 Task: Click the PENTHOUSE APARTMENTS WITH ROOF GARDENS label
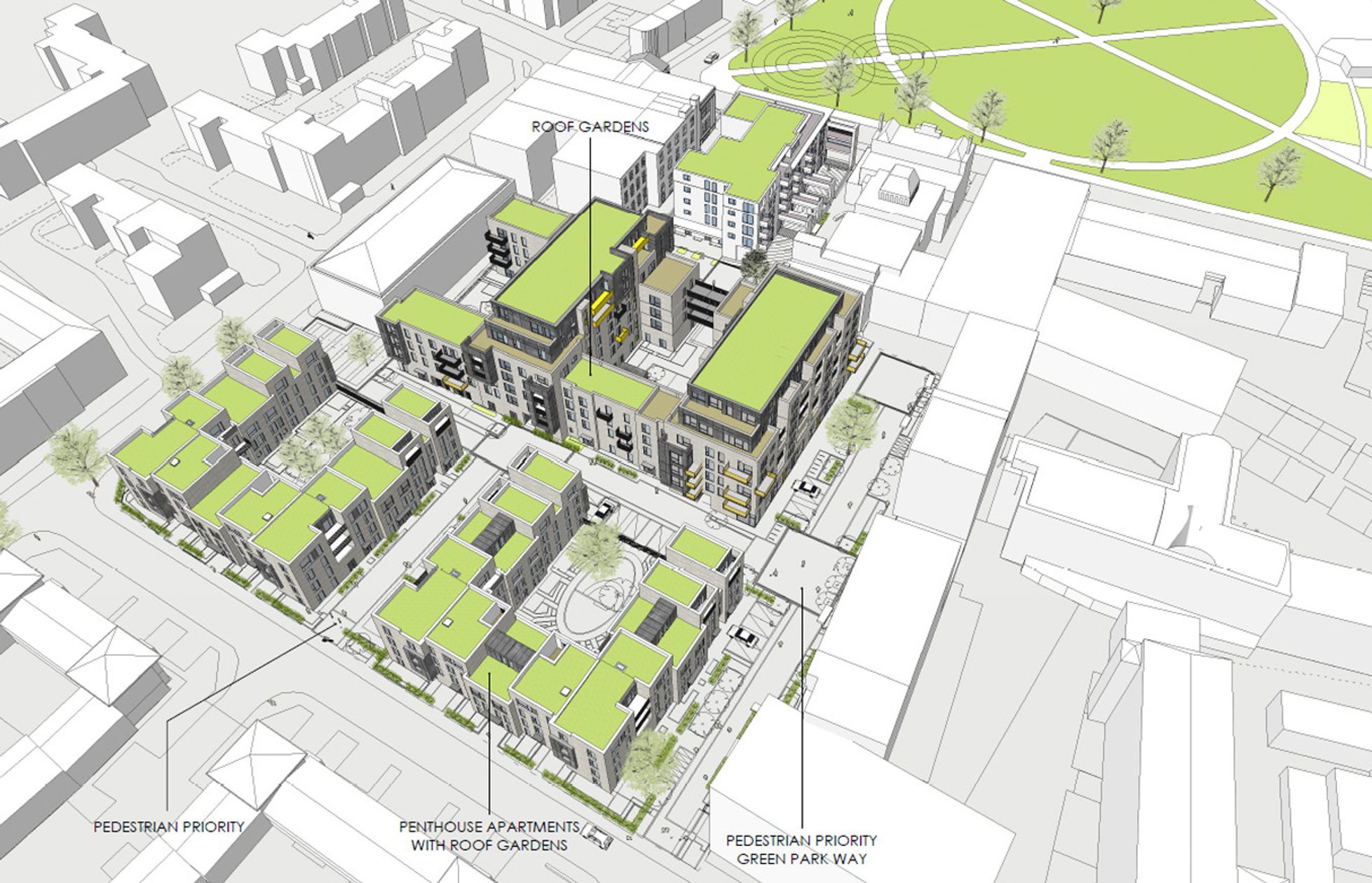489,836
